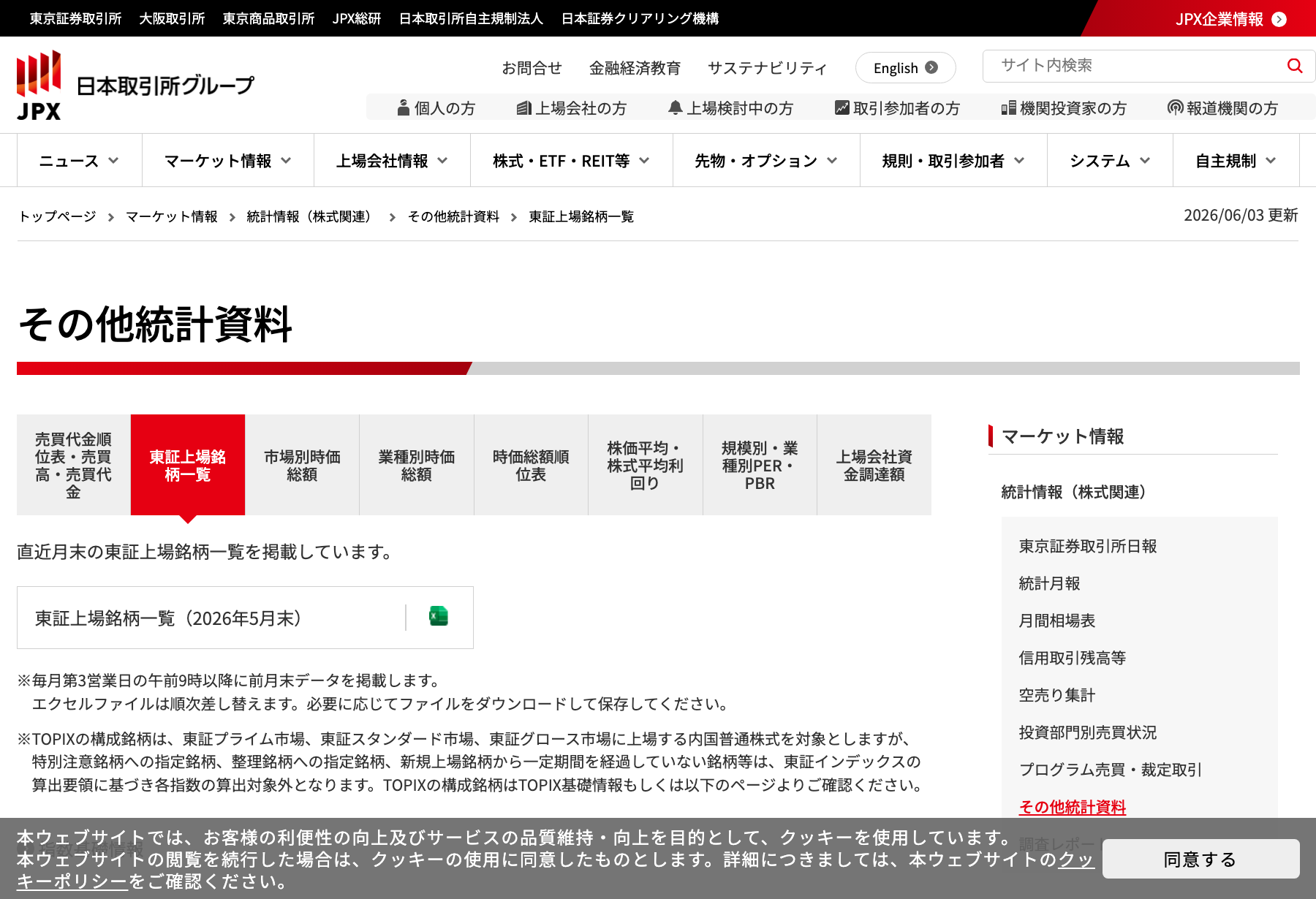Click the 報道機関の方 broadcast icon

pos(1175,108)
